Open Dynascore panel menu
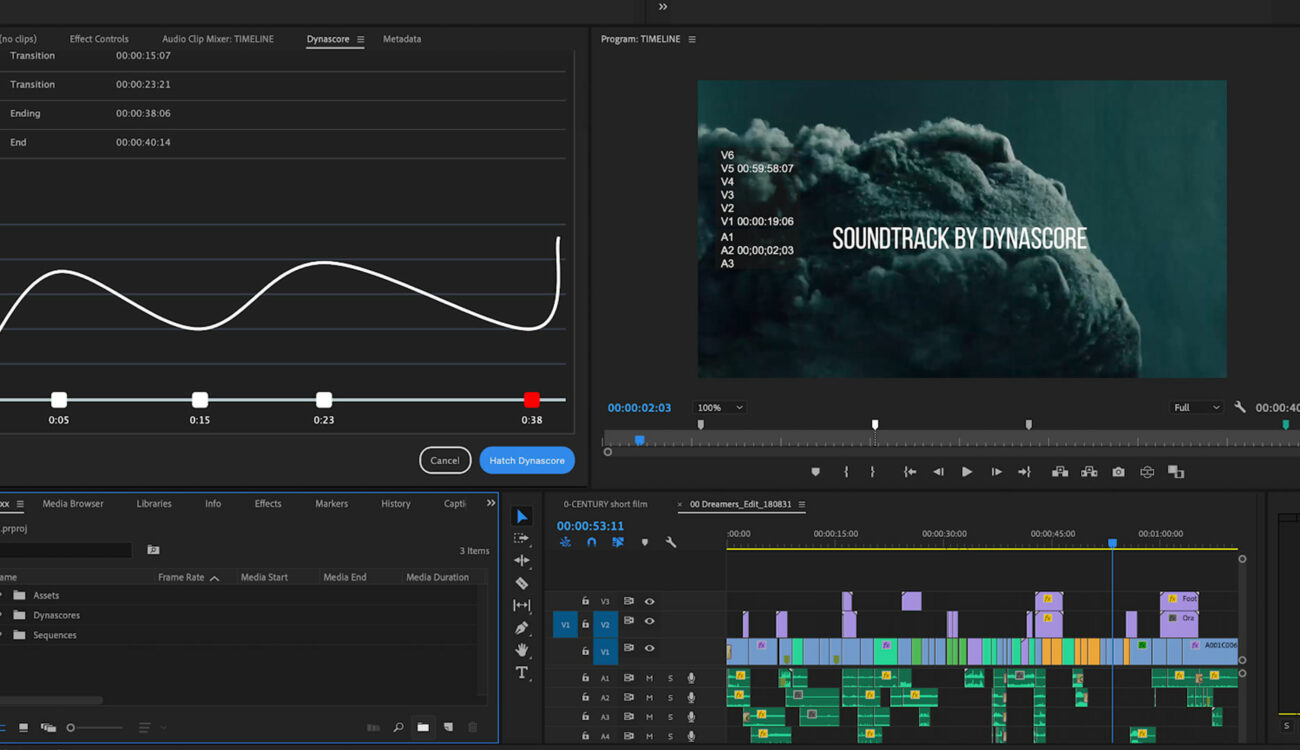Viewport: 1300px width, 750px height. pyautogui.click(x=360, y=39)
